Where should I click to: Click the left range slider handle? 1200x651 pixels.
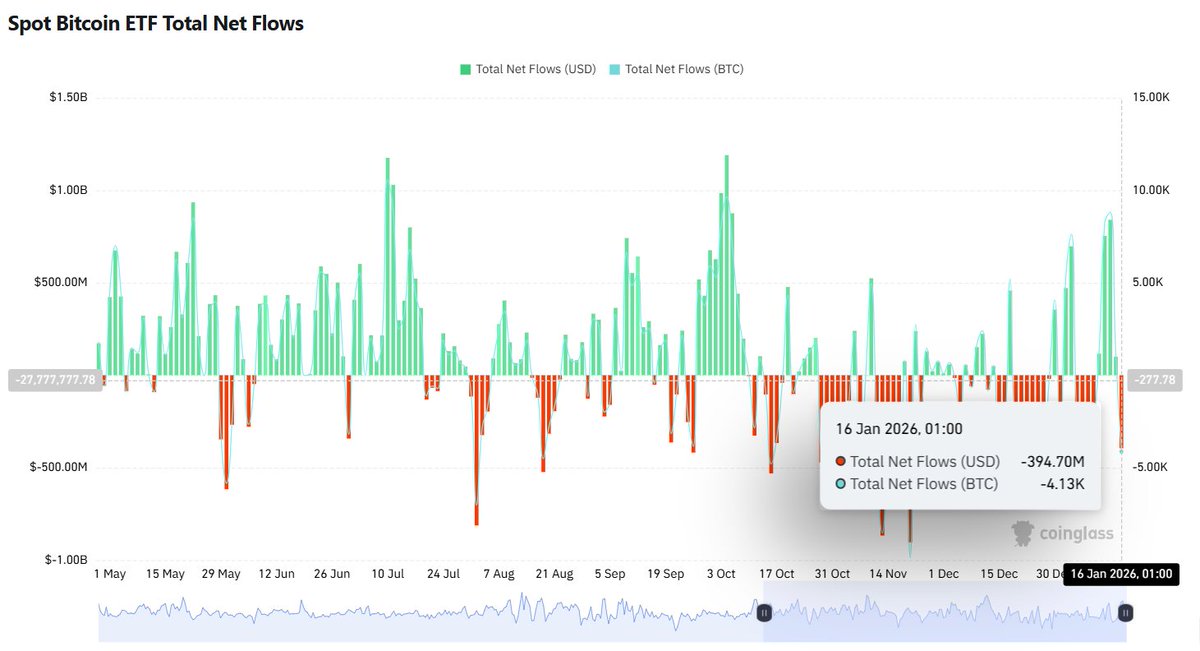(x=764, y=612)
